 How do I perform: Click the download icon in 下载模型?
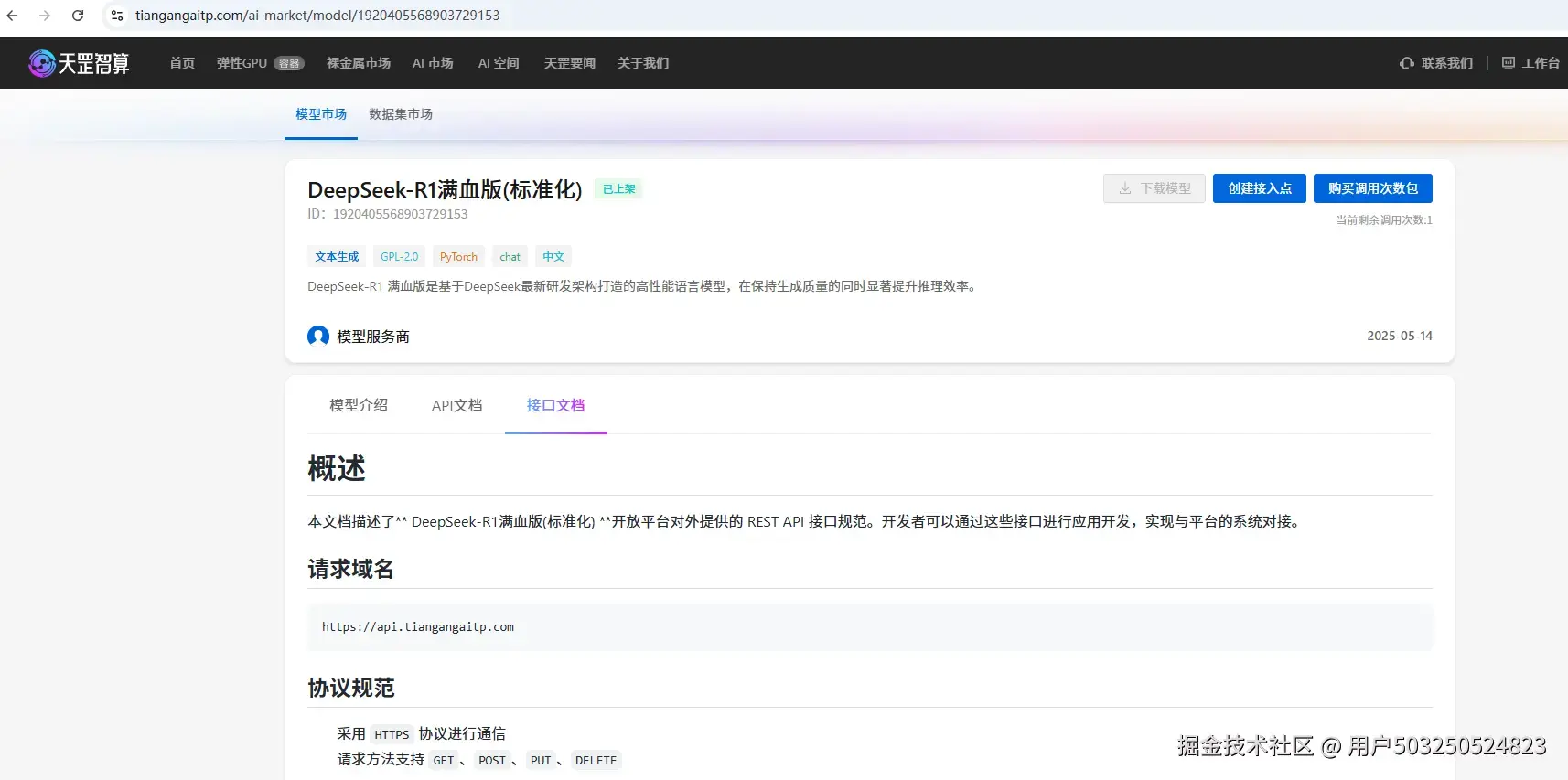click(1125, 188)
